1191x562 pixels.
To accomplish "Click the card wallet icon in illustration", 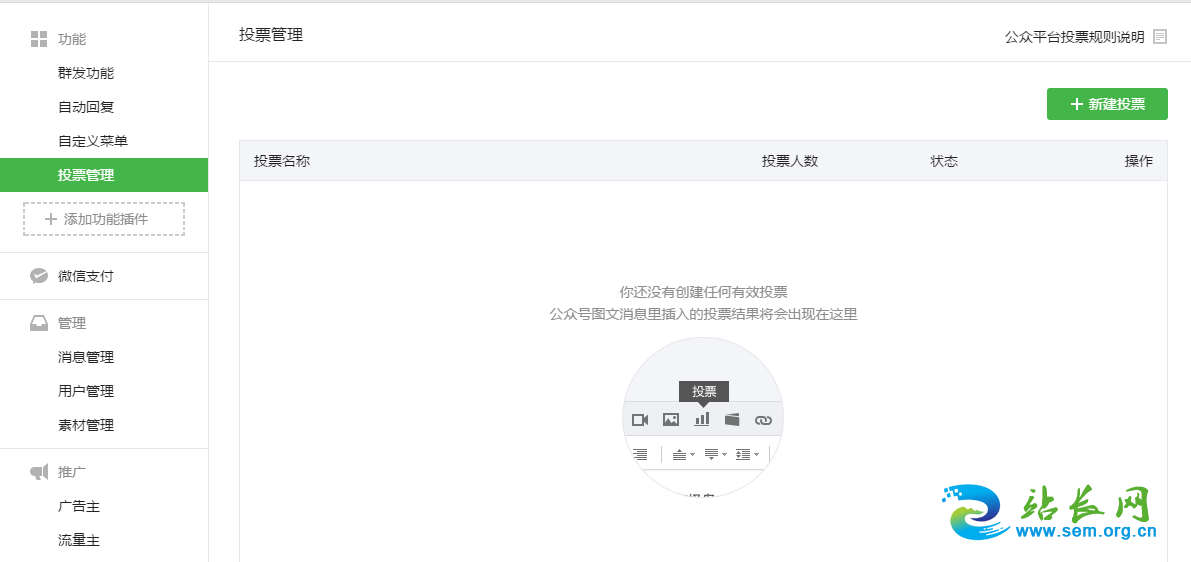I will (732, 420).
